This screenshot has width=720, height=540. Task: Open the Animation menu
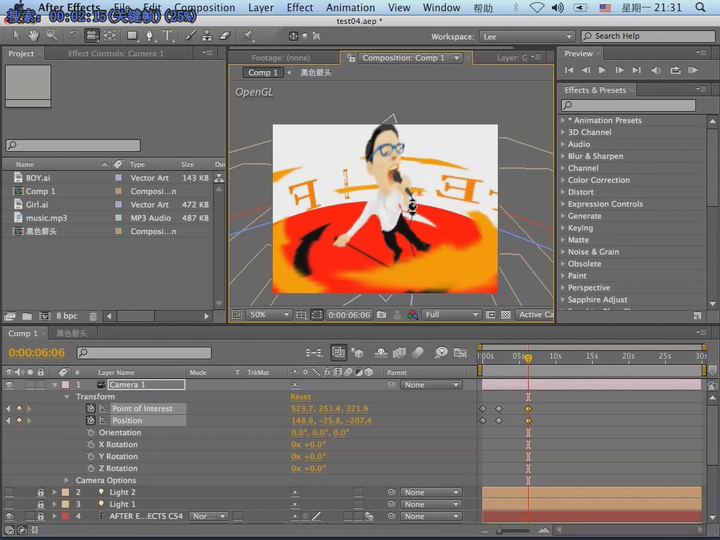pyautogui.click(x=350, y=8)
